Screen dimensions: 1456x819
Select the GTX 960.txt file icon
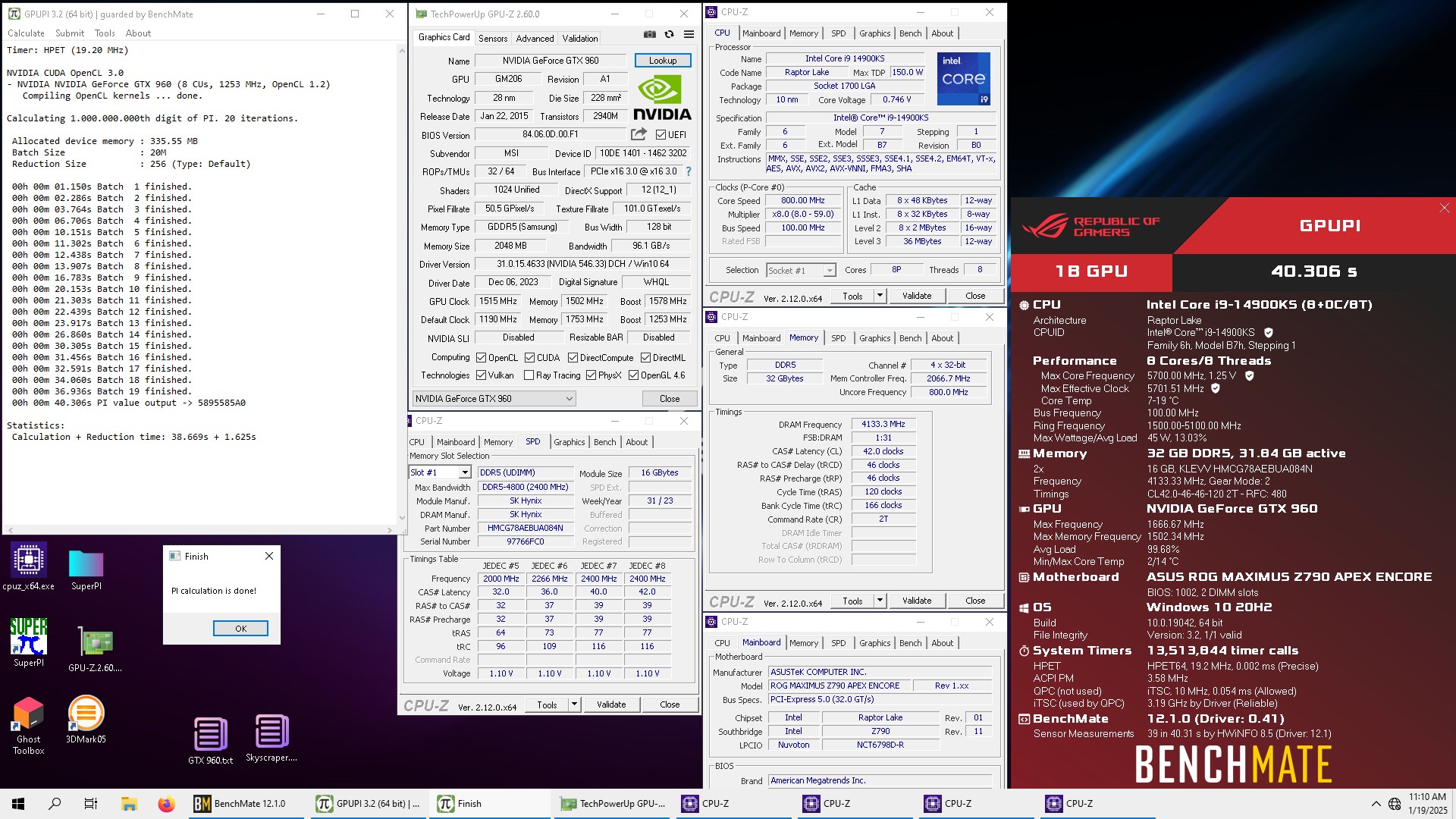210,740
